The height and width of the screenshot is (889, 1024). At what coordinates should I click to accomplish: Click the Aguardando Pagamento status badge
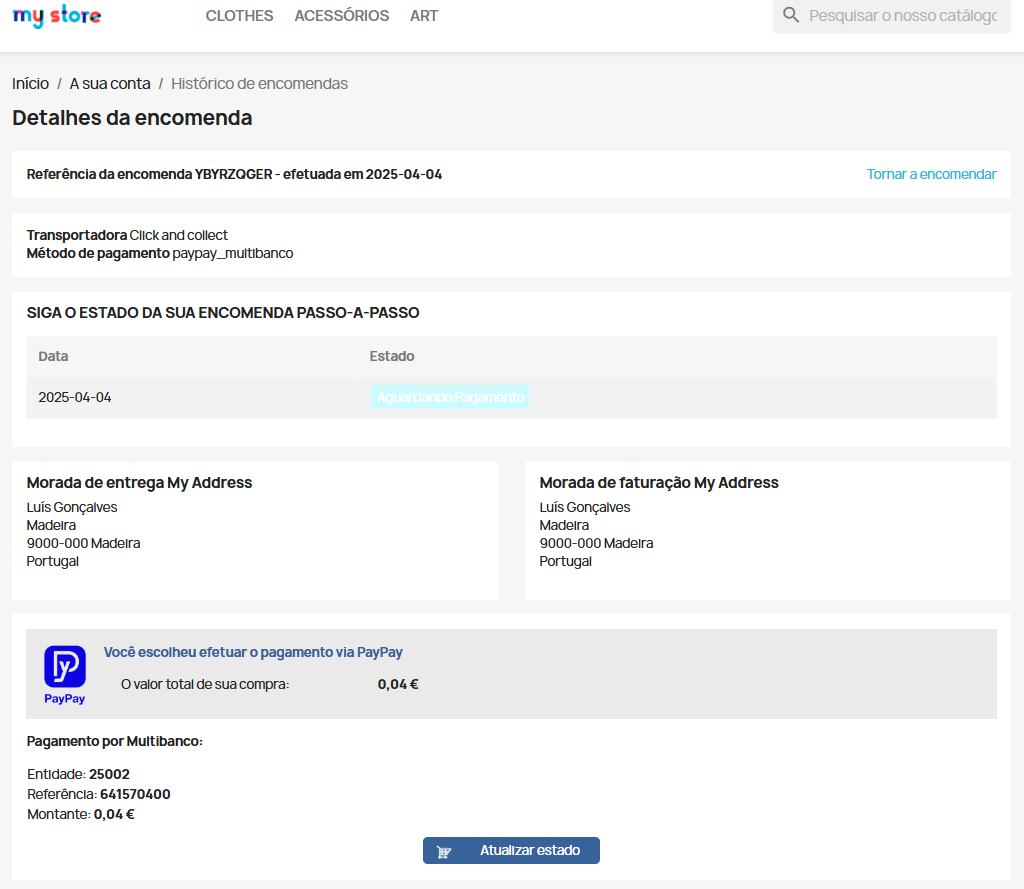pyautogui.click(x=450, y=397)
